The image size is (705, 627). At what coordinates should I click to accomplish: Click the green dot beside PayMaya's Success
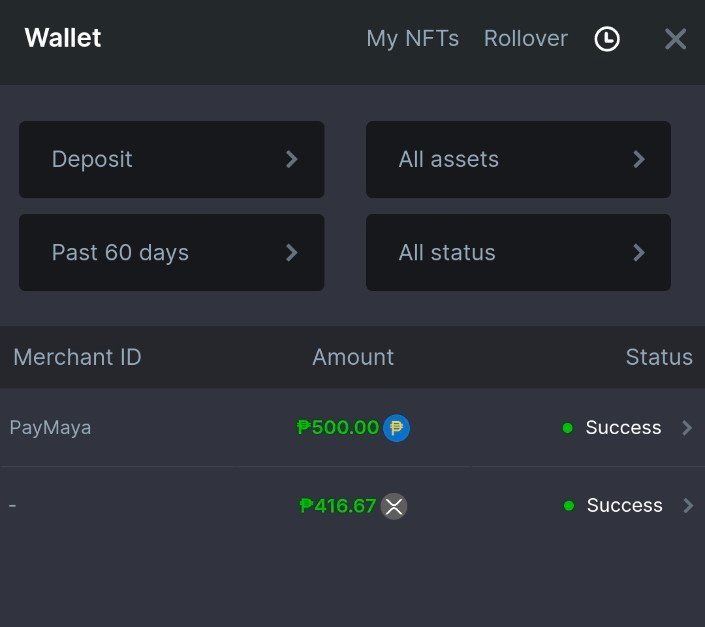tap(567, 428)
